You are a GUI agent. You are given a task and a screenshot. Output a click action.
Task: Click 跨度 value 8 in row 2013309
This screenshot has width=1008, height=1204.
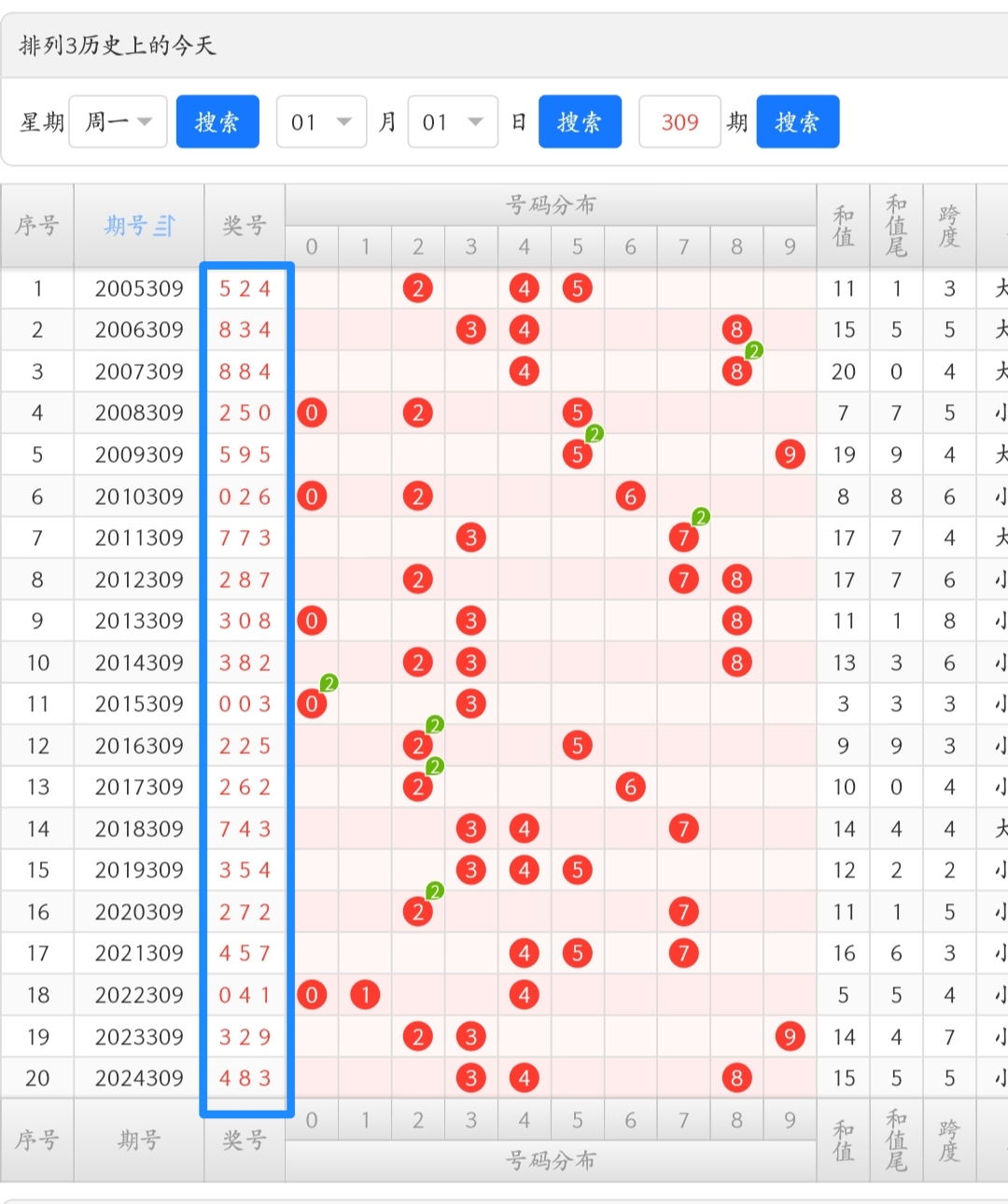tap(949, 621)
